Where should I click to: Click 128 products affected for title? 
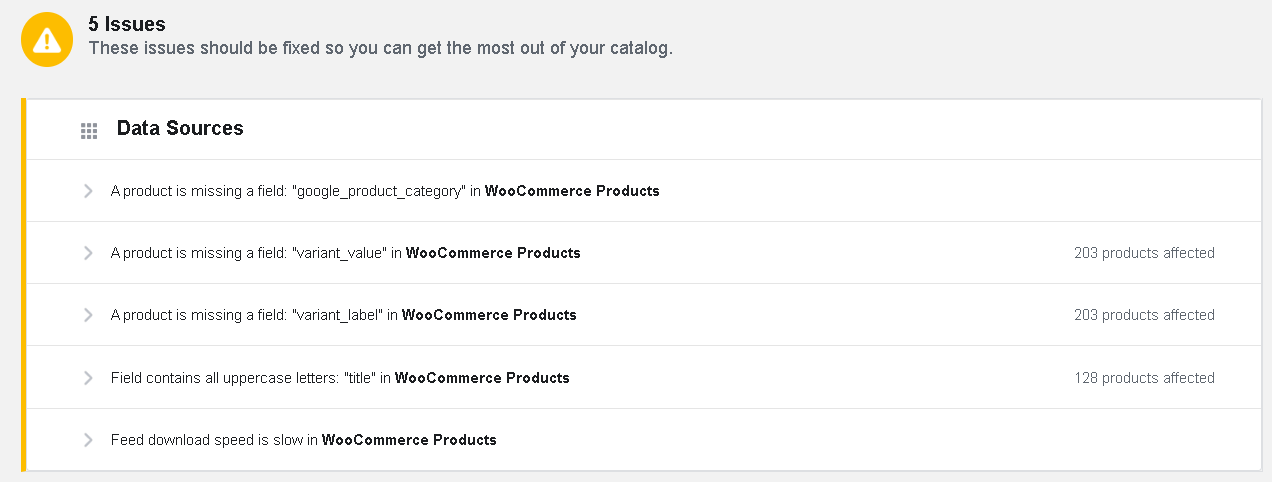[1144, 378]
